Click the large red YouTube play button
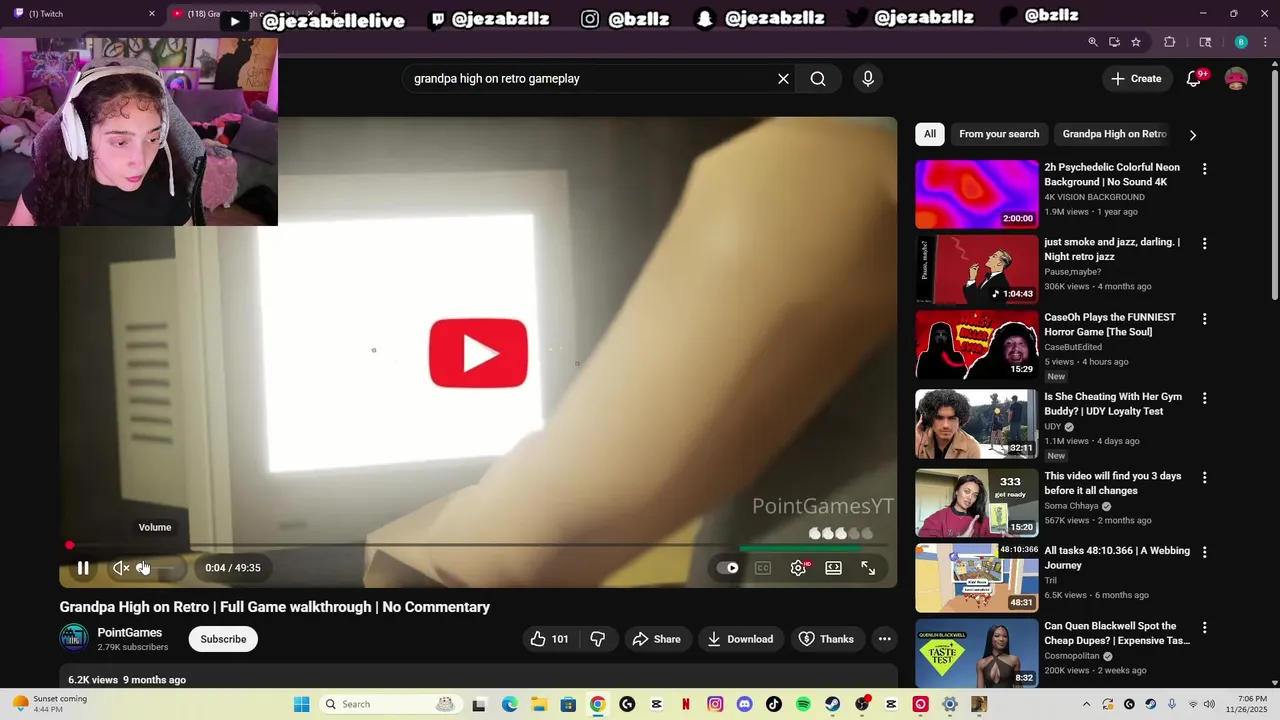 (x=478, y=353)
